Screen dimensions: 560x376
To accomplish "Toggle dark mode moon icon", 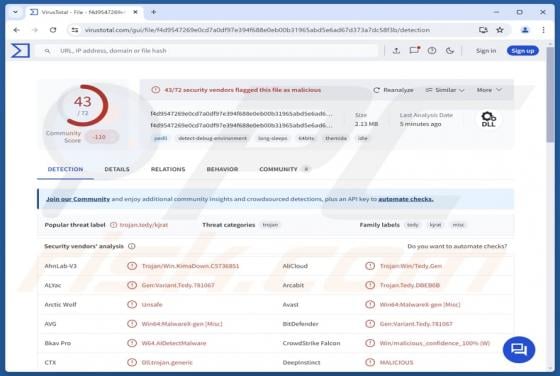I will [x=450, y=51].
